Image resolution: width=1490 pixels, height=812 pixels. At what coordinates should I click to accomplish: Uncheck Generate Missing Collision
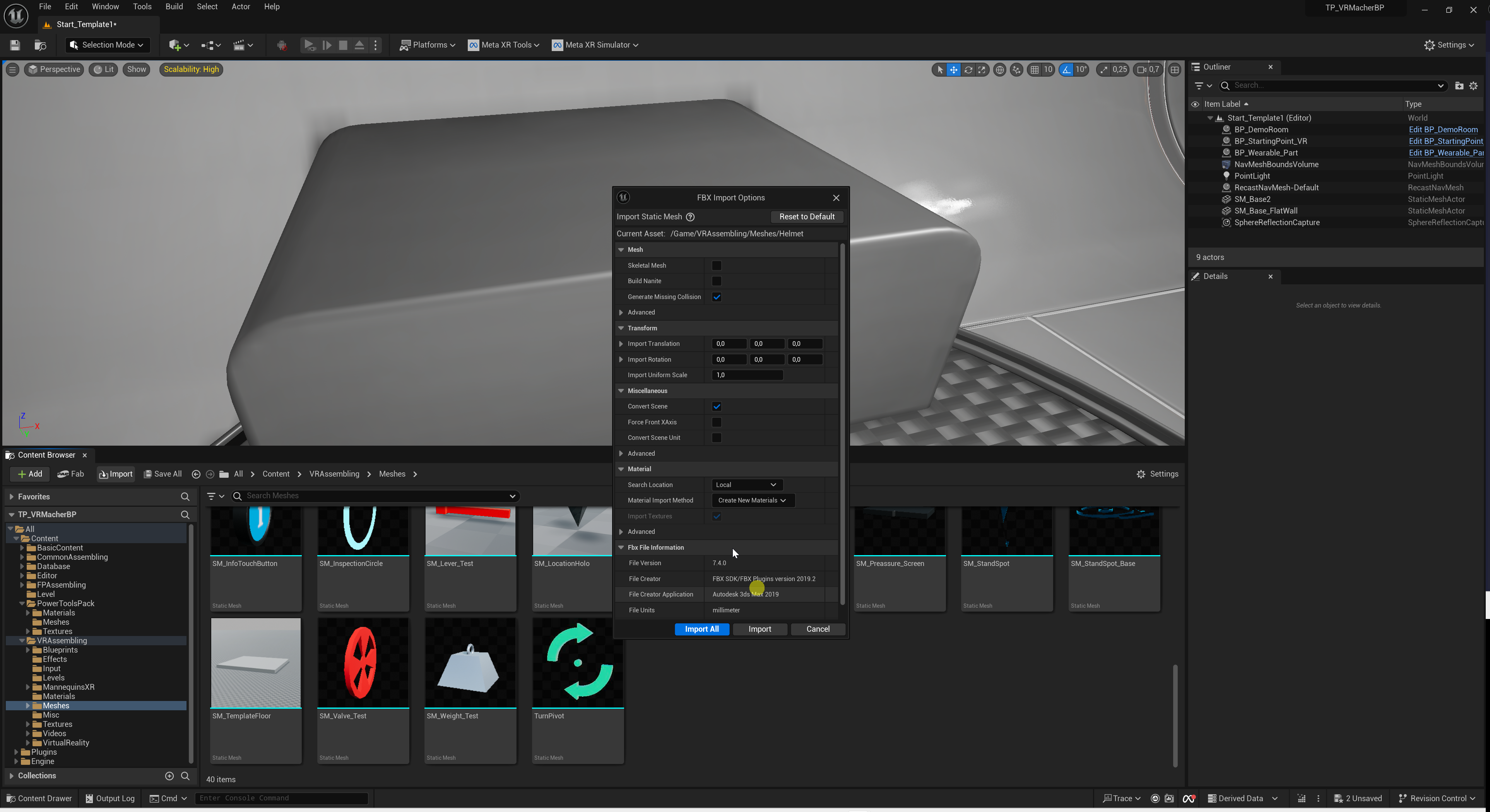point(716,297)
